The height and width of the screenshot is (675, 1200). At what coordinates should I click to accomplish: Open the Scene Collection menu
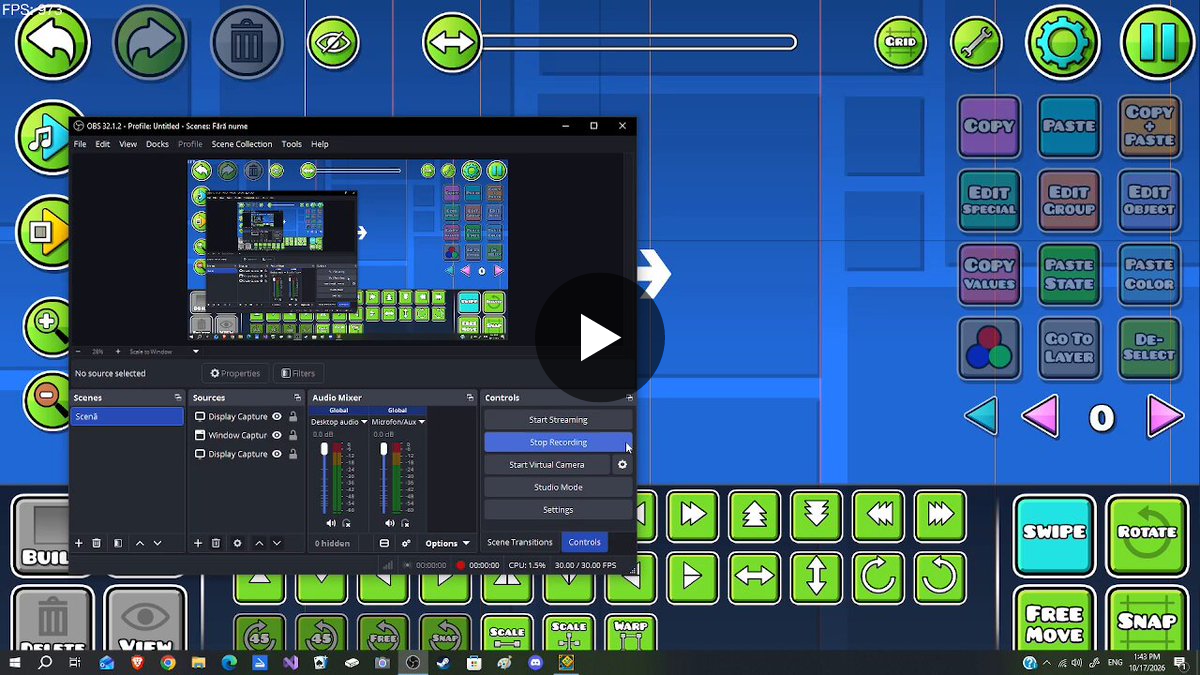coord(241,144)
